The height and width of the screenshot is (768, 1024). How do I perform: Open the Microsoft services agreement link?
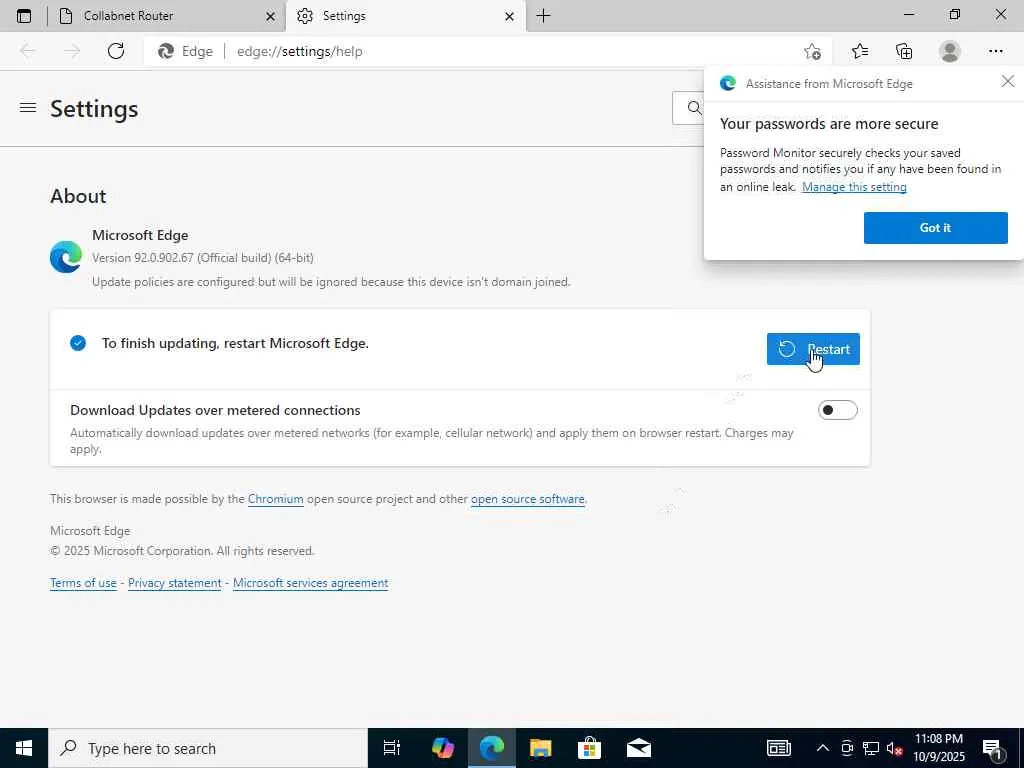310,583
